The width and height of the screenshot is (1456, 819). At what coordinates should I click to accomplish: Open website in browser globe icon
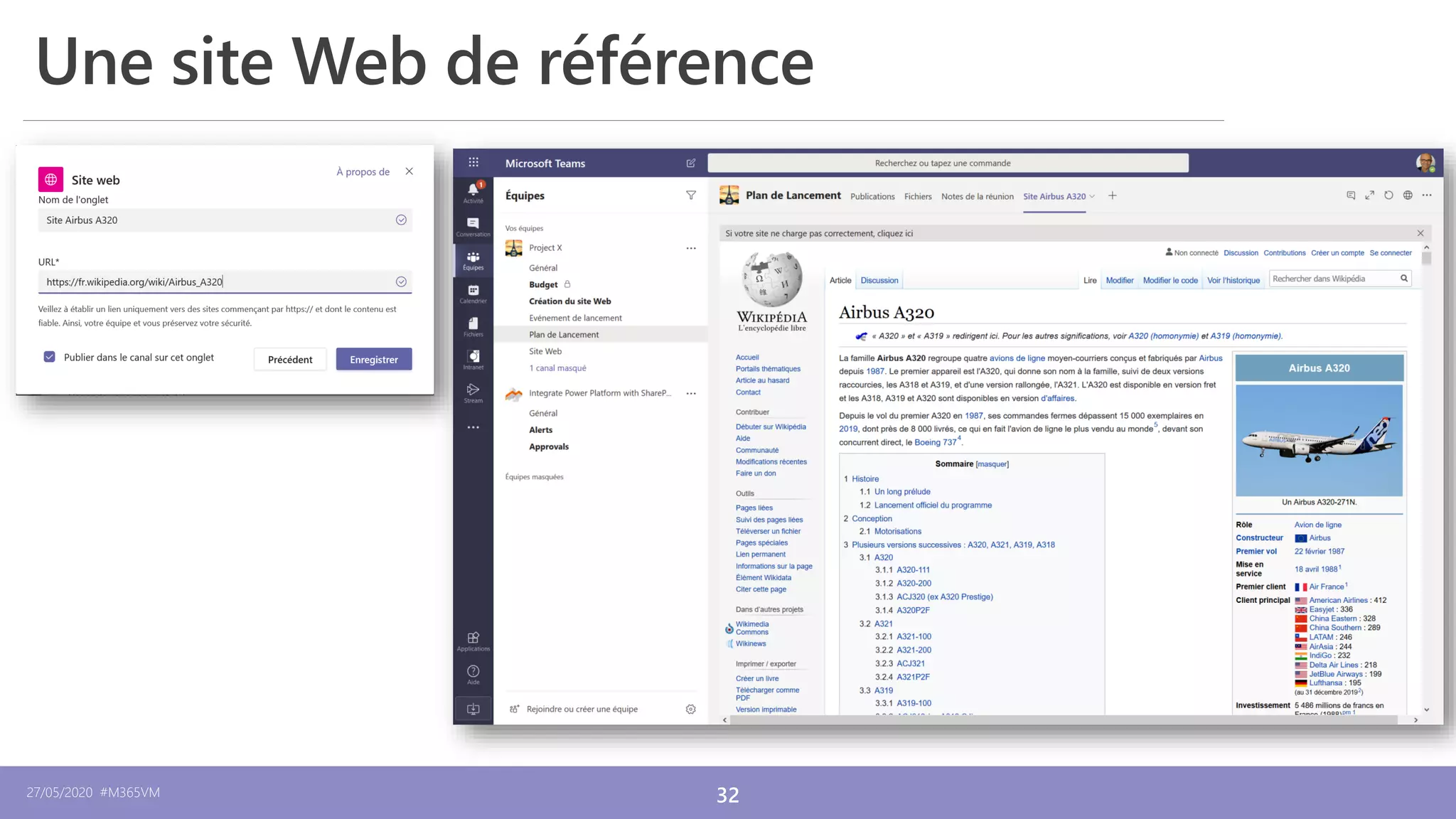[x=1408, y=196]
